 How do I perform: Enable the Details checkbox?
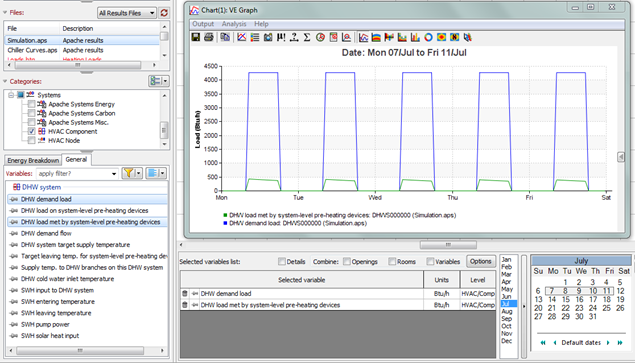point(281,262)
